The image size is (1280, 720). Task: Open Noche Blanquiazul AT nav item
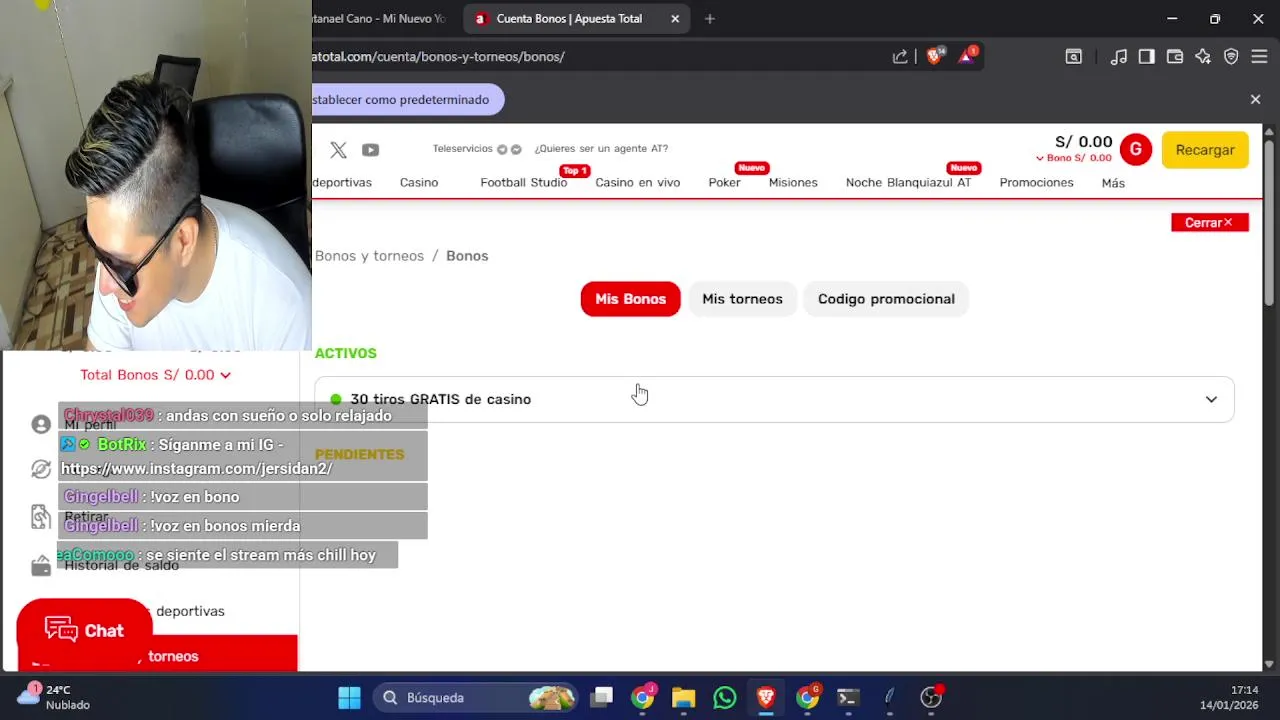pyautogui.click(x=908, y=183)
